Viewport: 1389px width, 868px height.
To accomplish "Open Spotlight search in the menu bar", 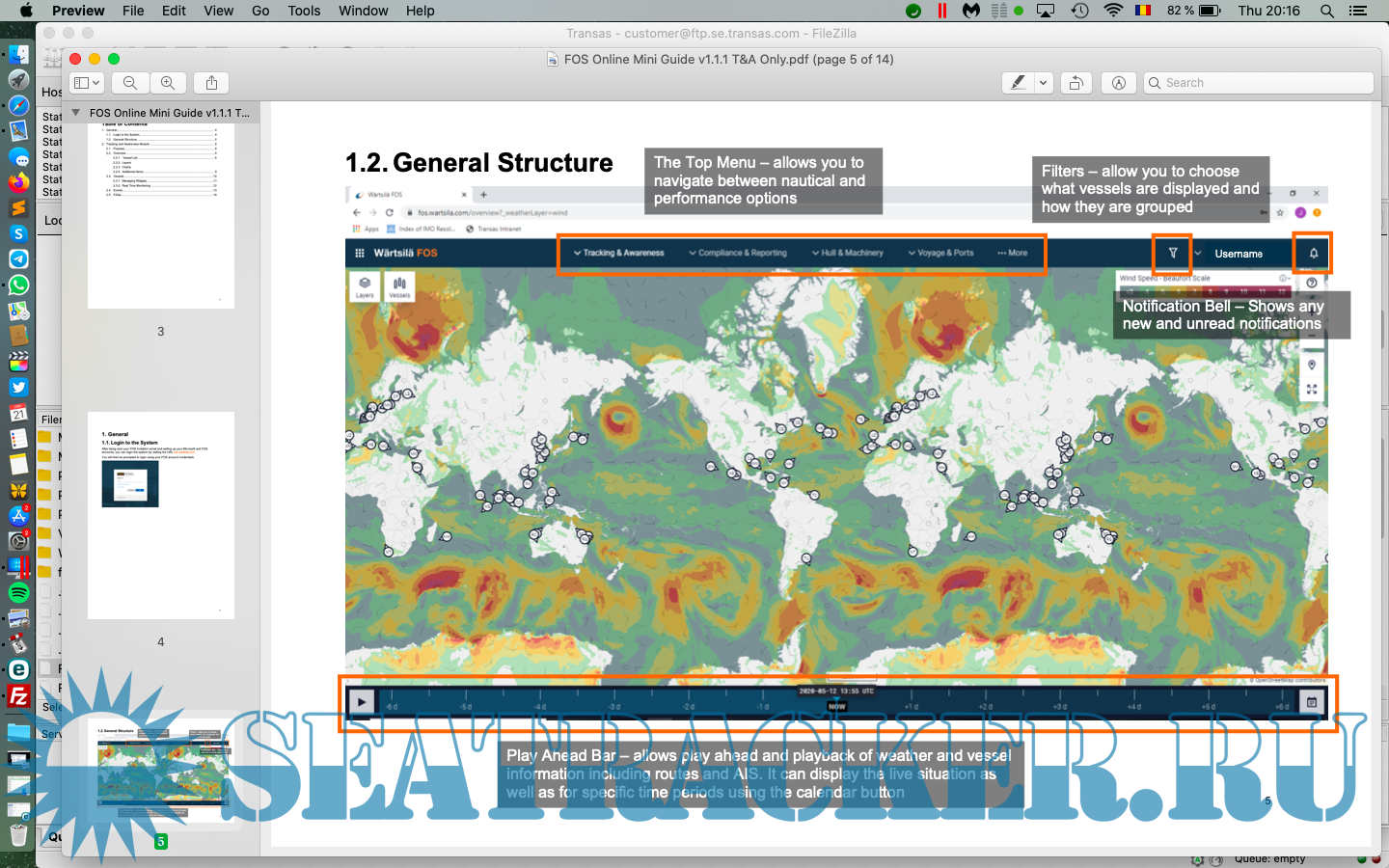I will click(1327, 11).
